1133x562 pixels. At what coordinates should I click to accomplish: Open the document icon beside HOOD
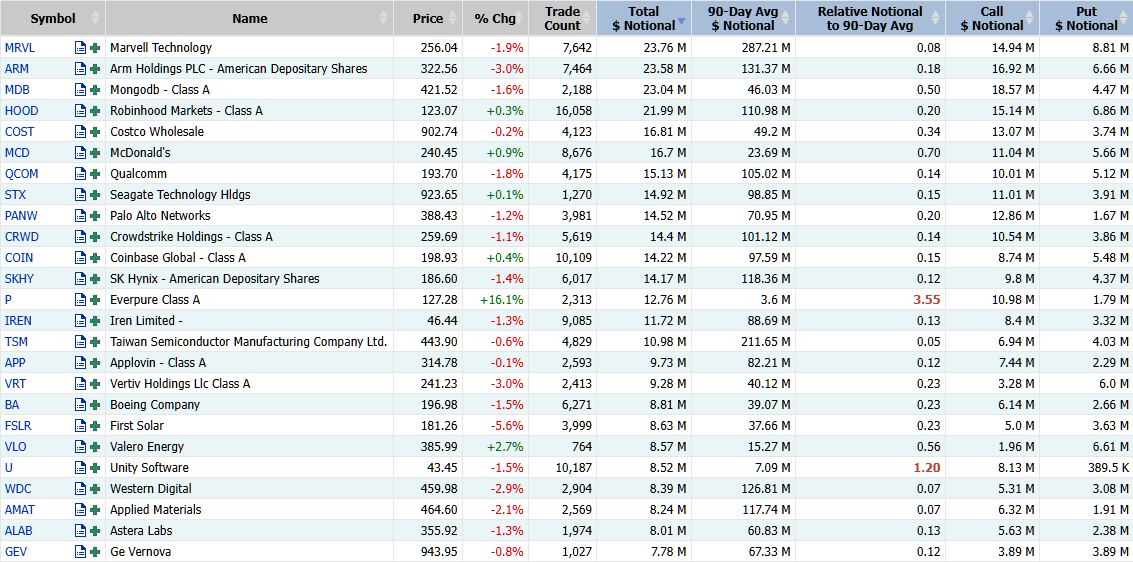[x=80, y=111]
